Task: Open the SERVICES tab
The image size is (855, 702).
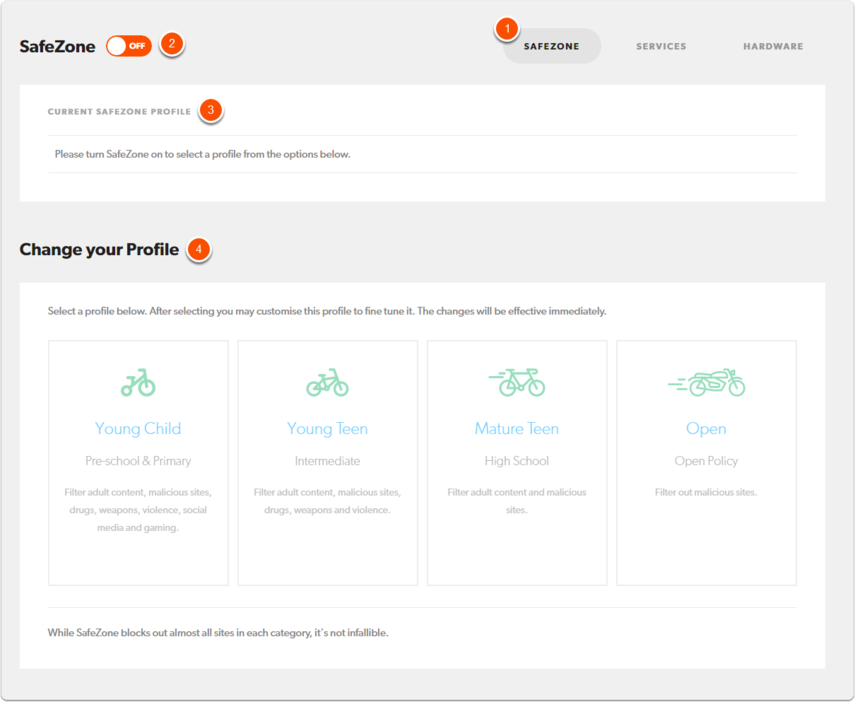Action: pyautogui.click(x=661, y=46)
